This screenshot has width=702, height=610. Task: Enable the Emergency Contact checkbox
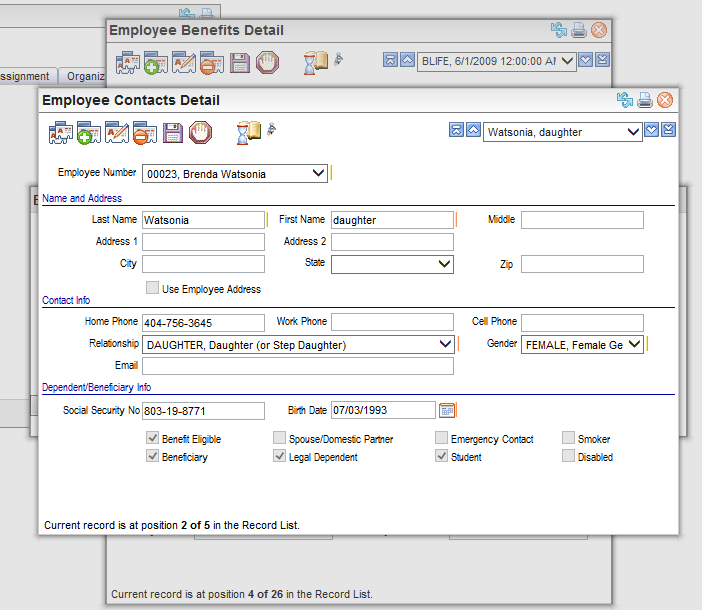[x=441, y=438]
